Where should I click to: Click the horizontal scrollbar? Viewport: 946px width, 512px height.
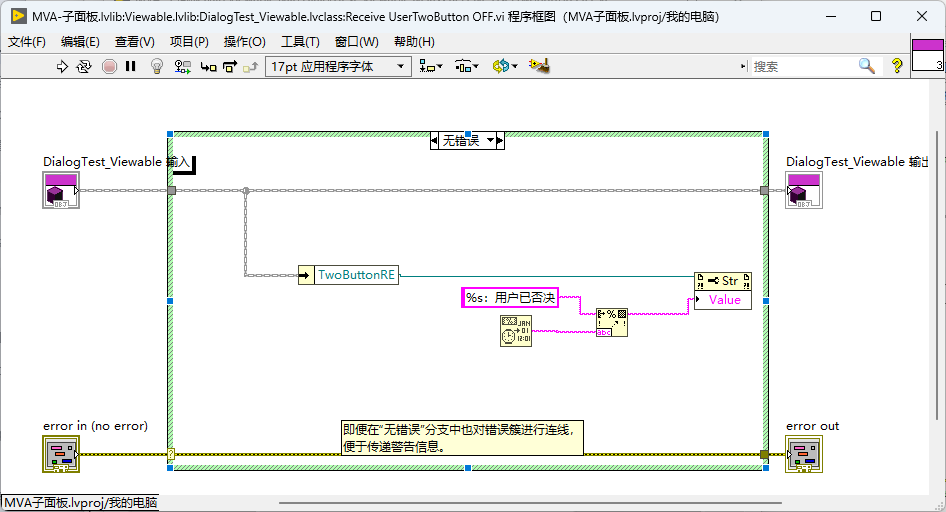coord(530,502)
